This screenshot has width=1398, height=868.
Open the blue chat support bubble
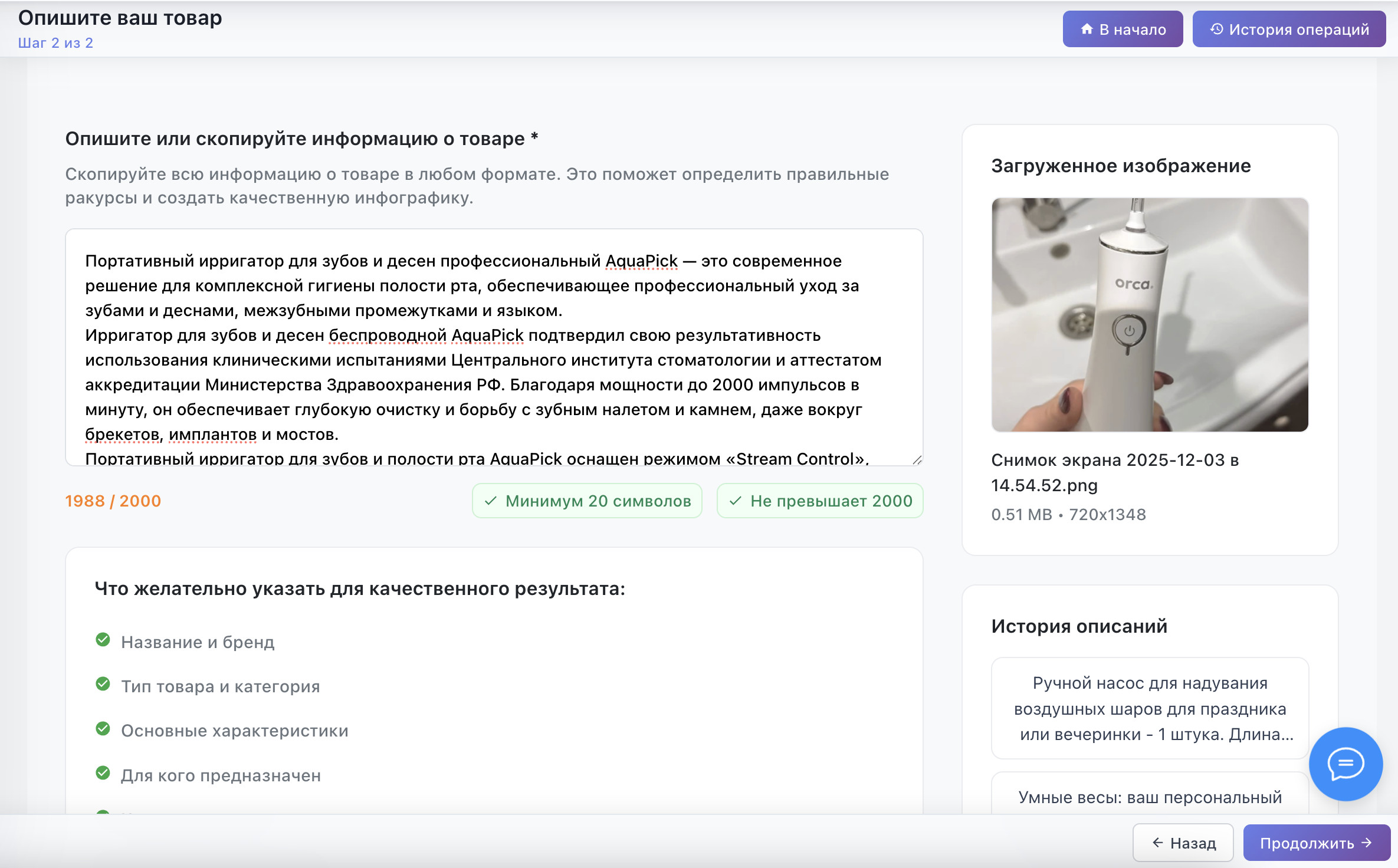click(1345, 764)
